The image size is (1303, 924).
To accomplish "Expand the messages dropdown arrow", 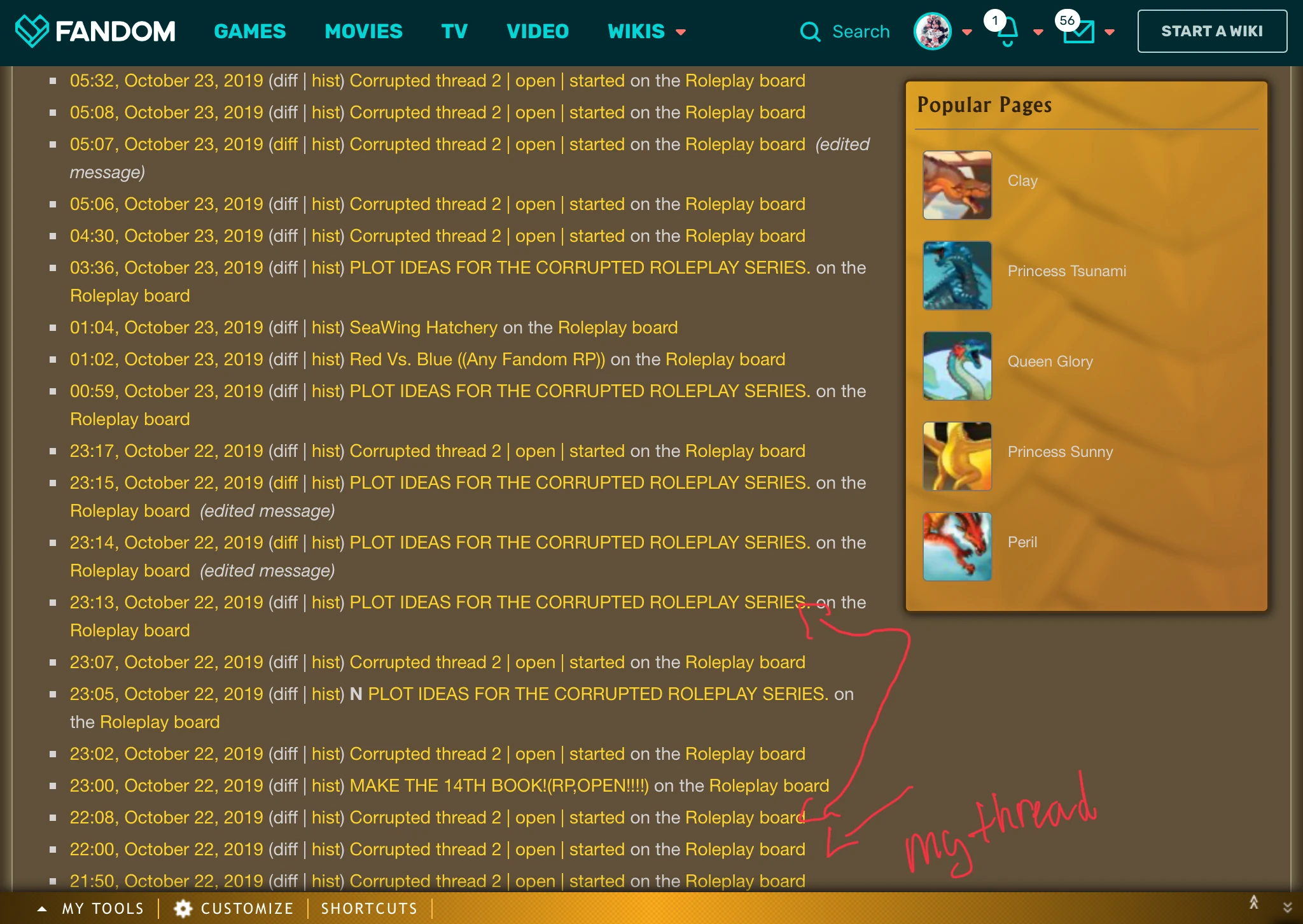I will (x=1110, y=32).
